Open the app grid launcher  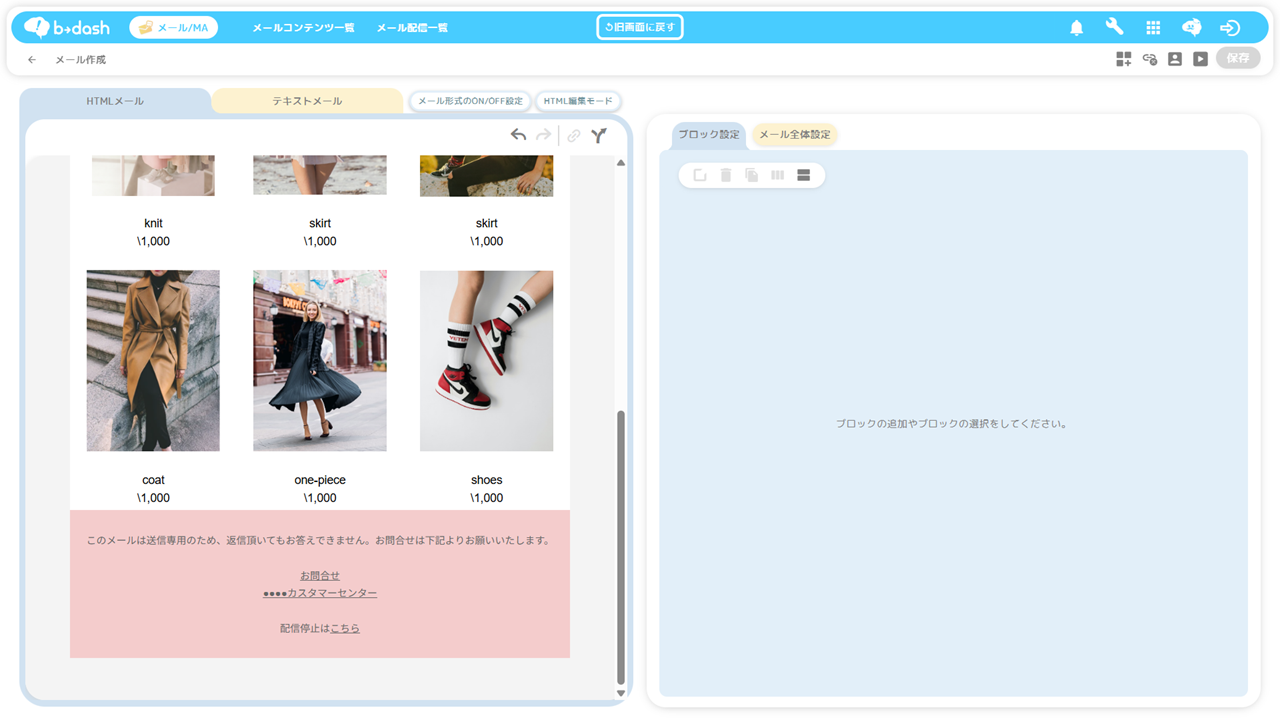[x=1153, y=28]
